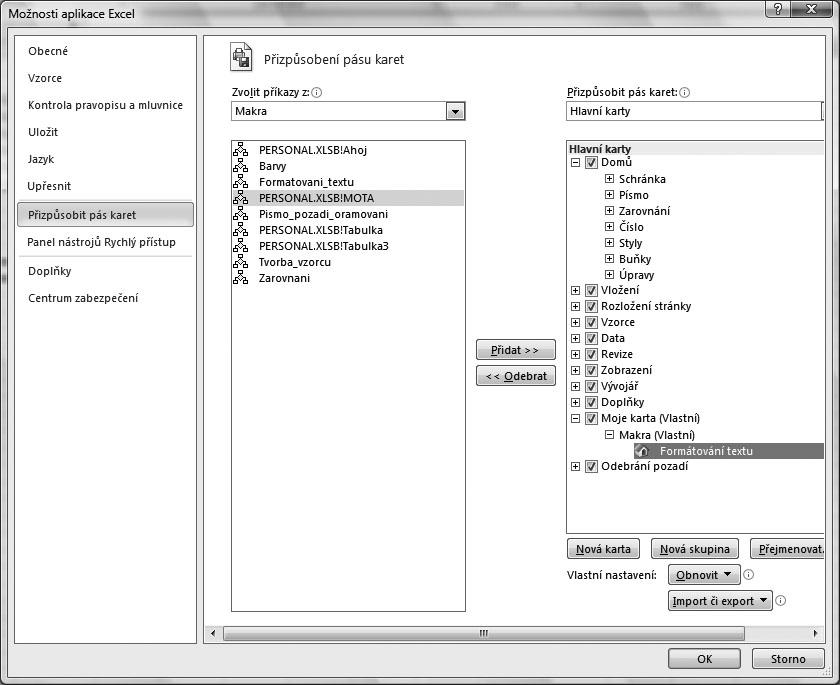Viewport: 840px width, 685px height.
Task: Uncheck the Vložení tab checkbox
Action: click(x=591, y=290)
